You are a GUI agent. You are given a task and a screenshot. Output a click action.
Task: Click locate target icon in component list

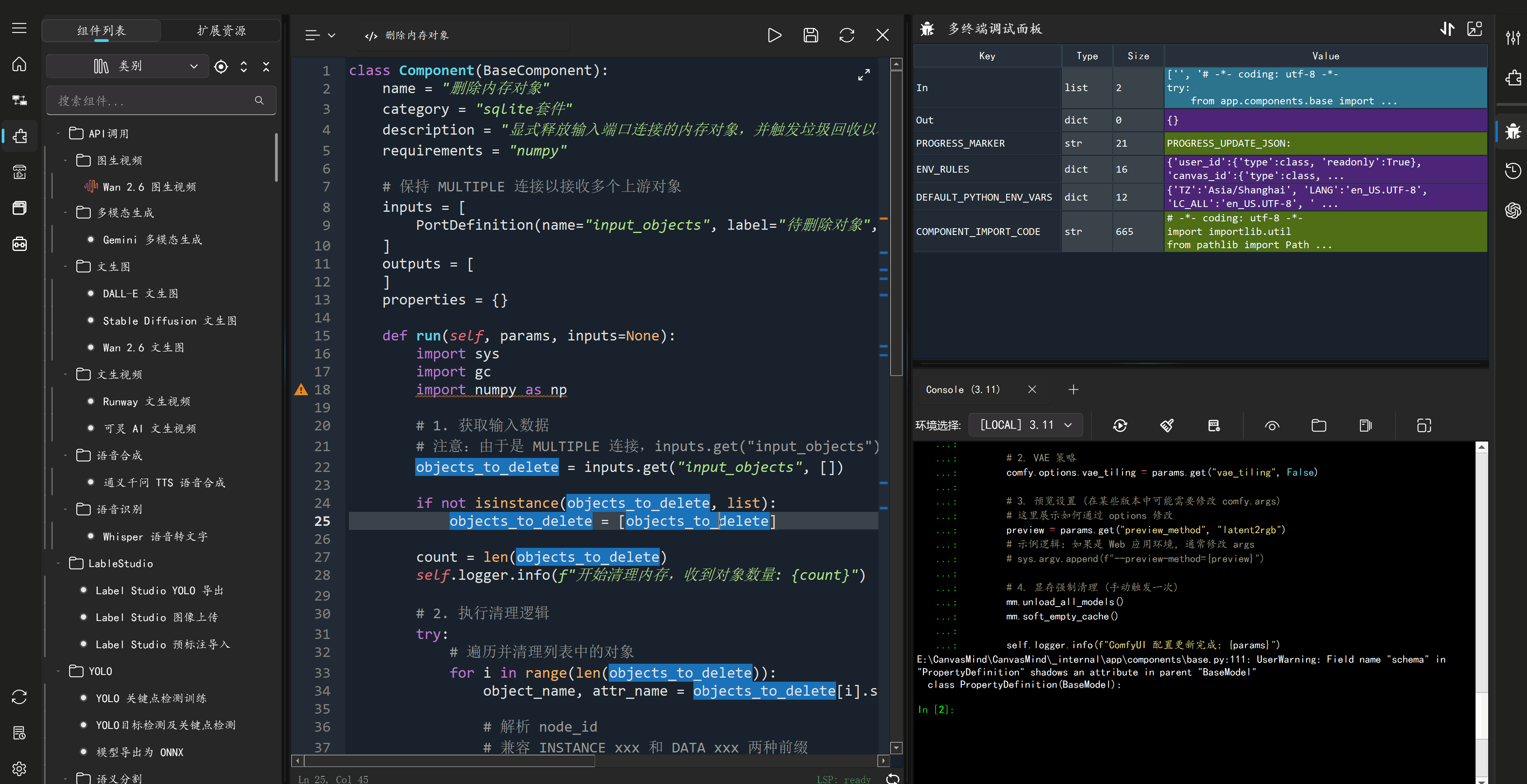[x=221, y=66]
